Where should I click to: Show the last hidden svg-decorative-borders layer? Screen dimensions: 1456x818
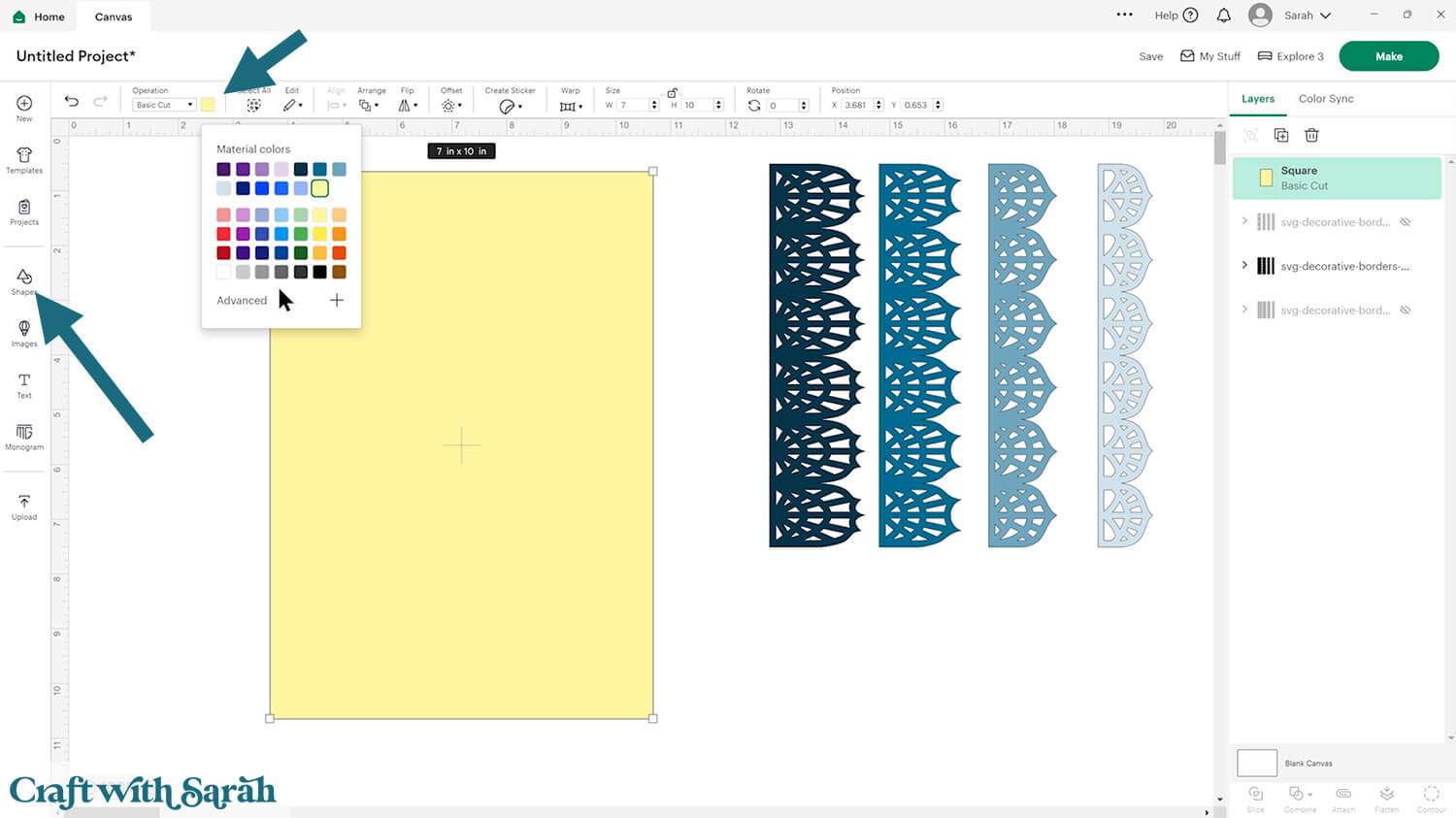click(1405, 311)
